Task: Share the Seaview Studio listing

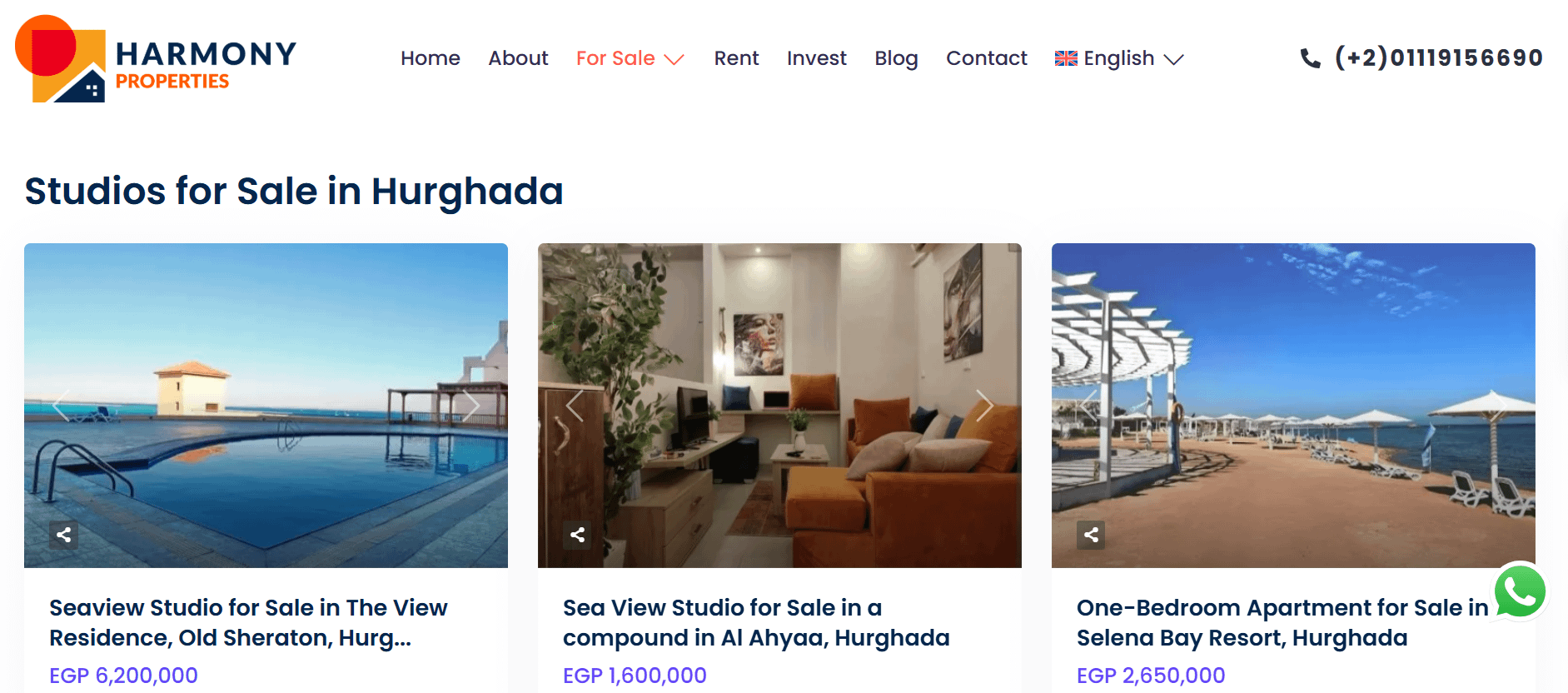Action: tap(63, 535)
